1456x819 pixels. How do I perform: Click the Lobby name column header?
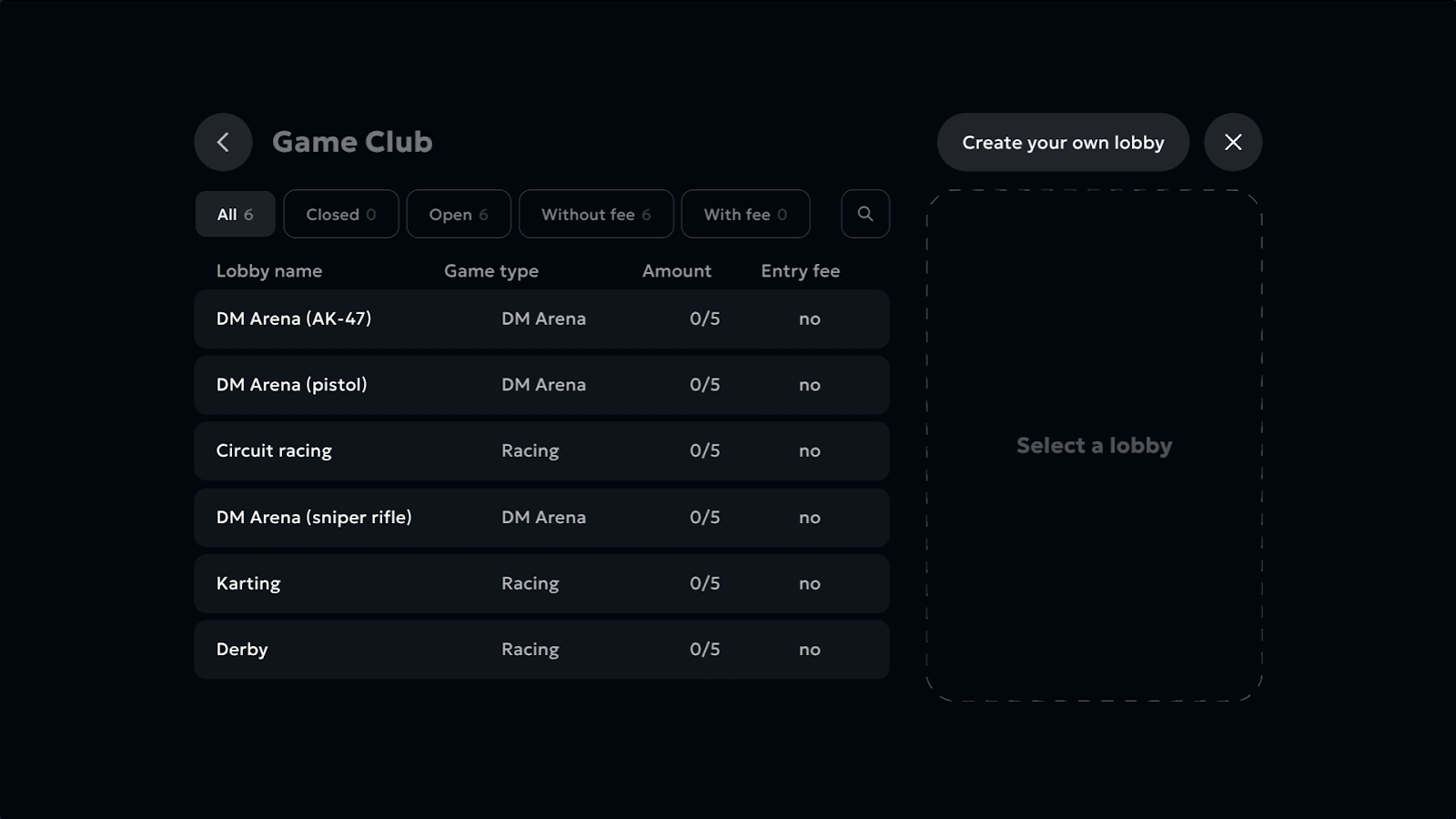[269, 271]
